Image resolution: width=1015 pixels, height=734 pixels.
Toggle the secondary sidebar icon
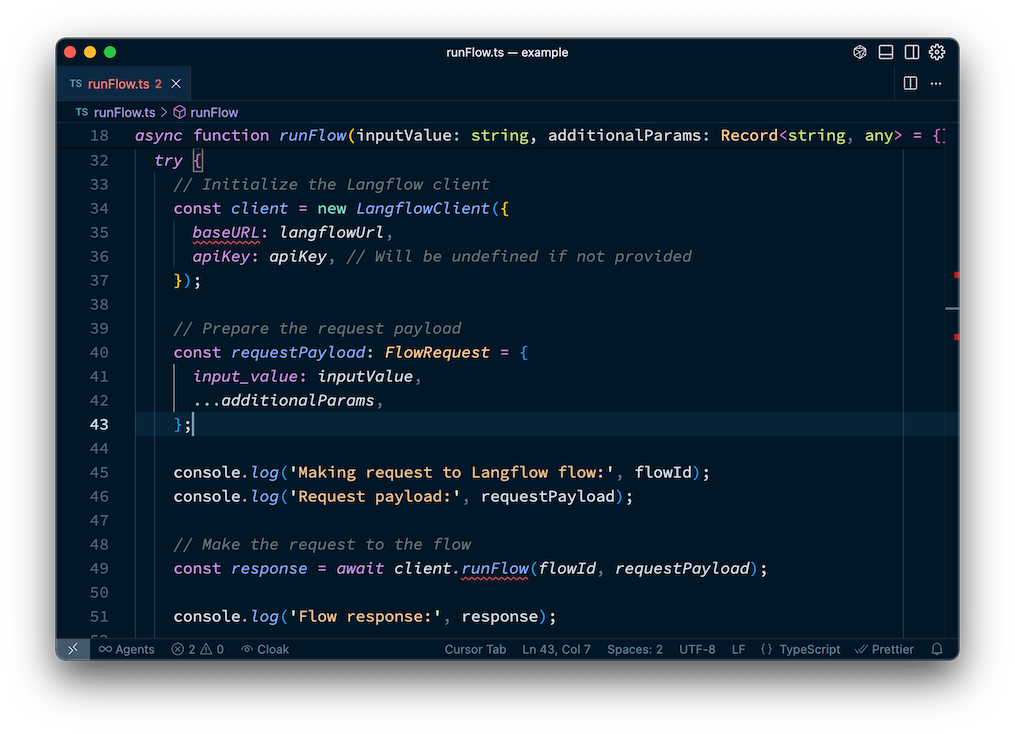coord(911,52)
